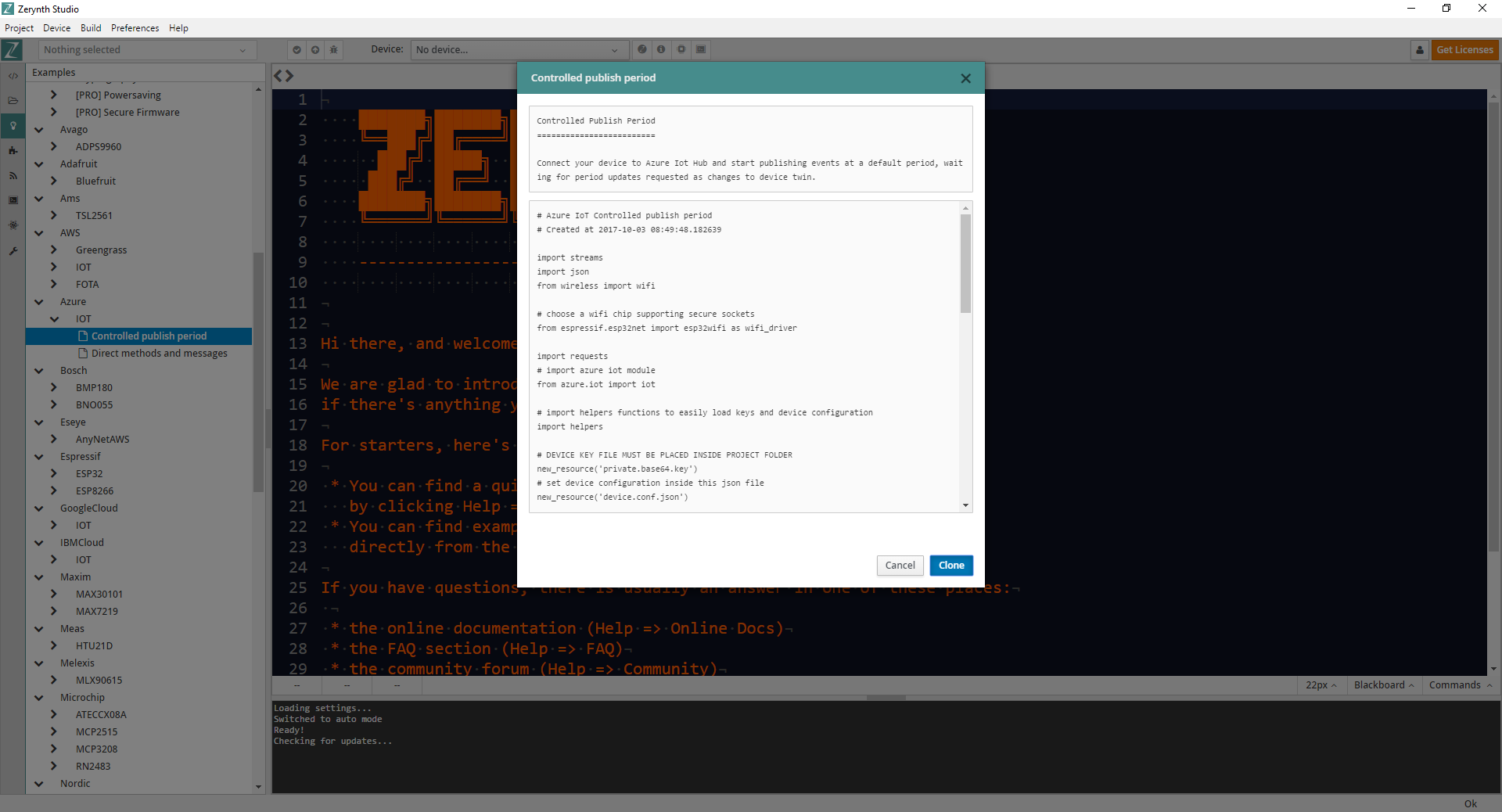This screenshot has height=812, width=1502.
Task: Collapse the Bosch tree node
Action: pyautogui.click(x=38, y=371)
